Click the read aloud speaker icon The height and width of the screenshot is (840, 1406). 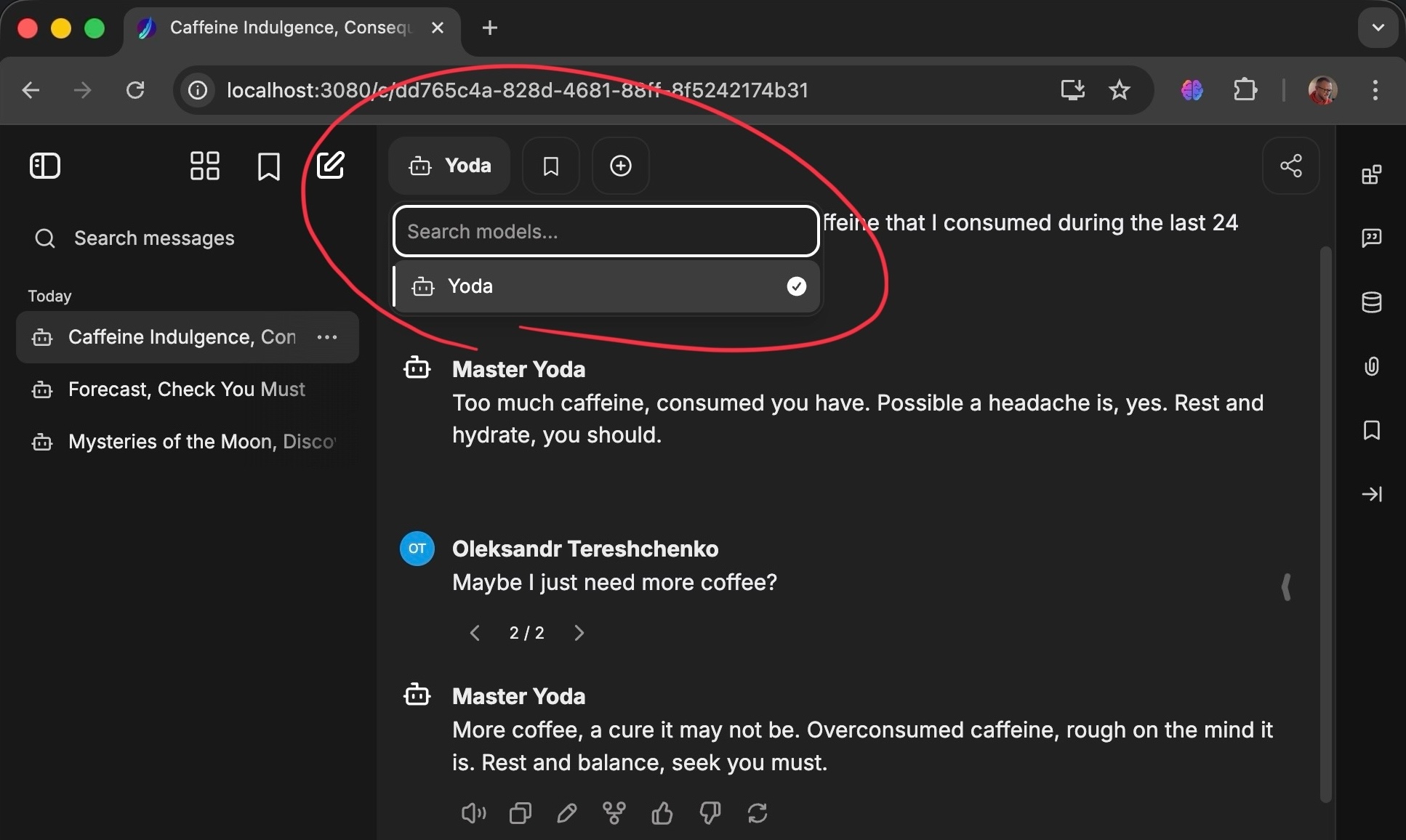473,812
